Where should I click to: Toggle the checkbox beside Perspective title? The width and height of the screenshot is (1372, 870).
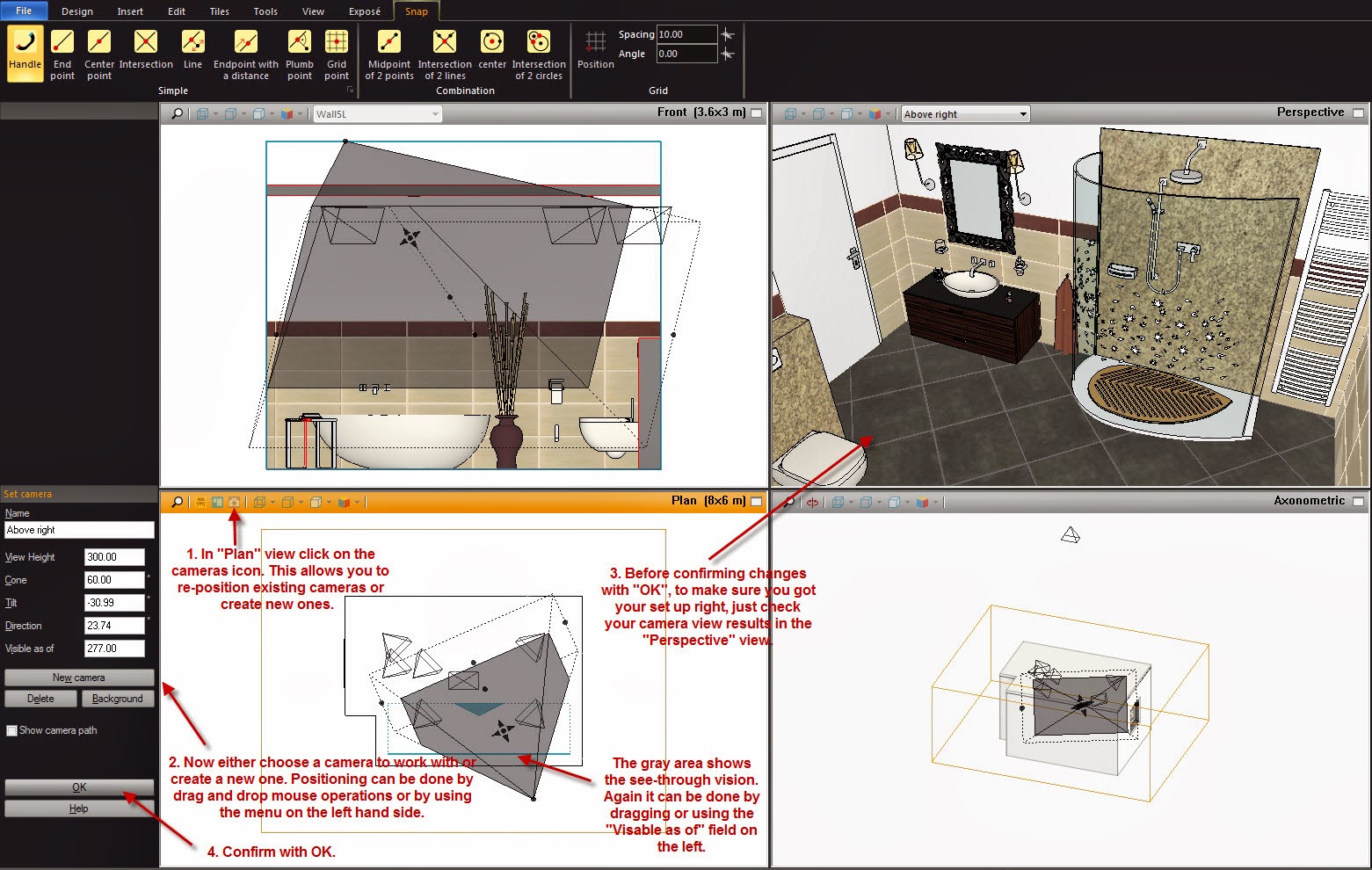(1358, 112)
